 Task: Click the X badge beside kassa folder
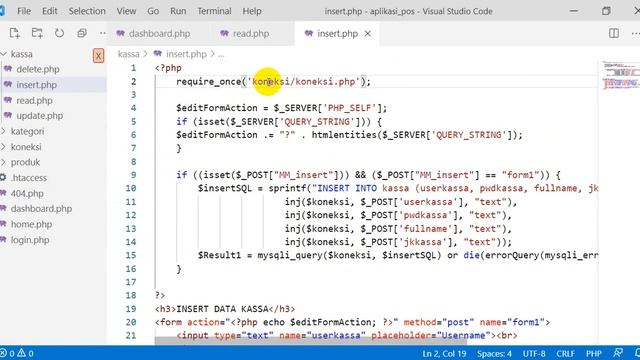pos(98,56)
